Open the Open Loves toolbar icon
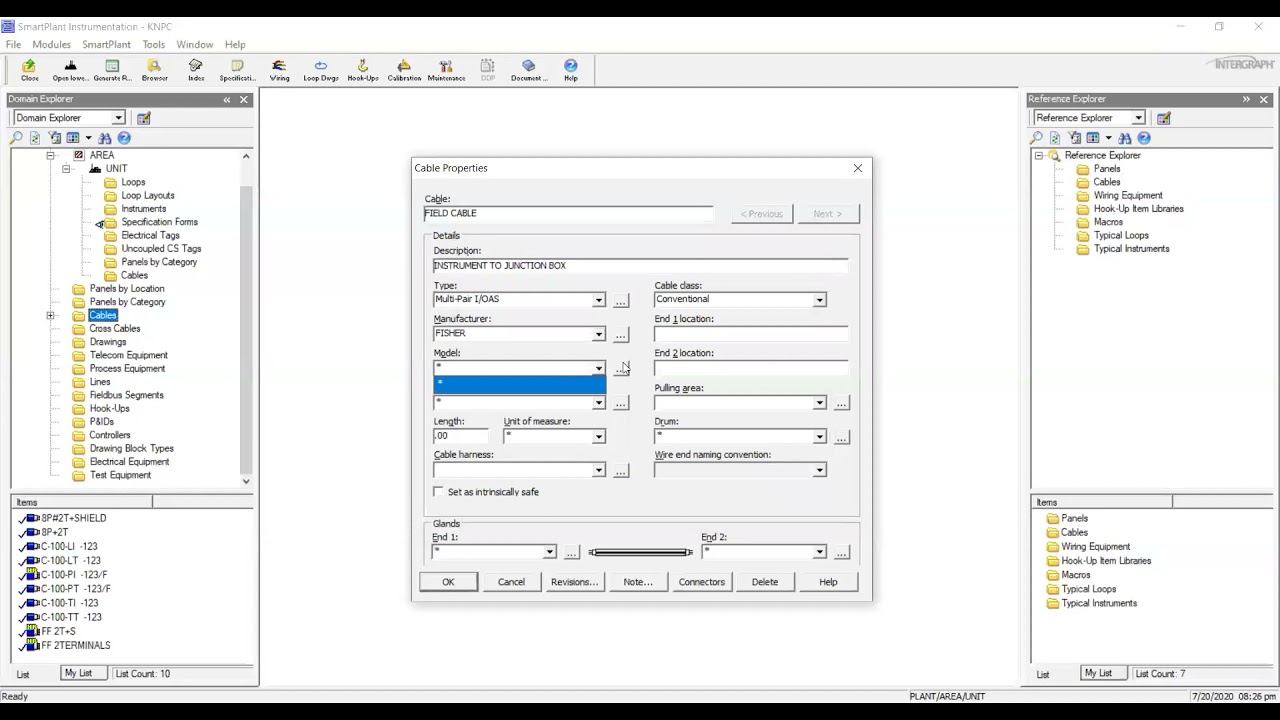The height and width of the screenshot is (720, 1280). tap(70, 70)
